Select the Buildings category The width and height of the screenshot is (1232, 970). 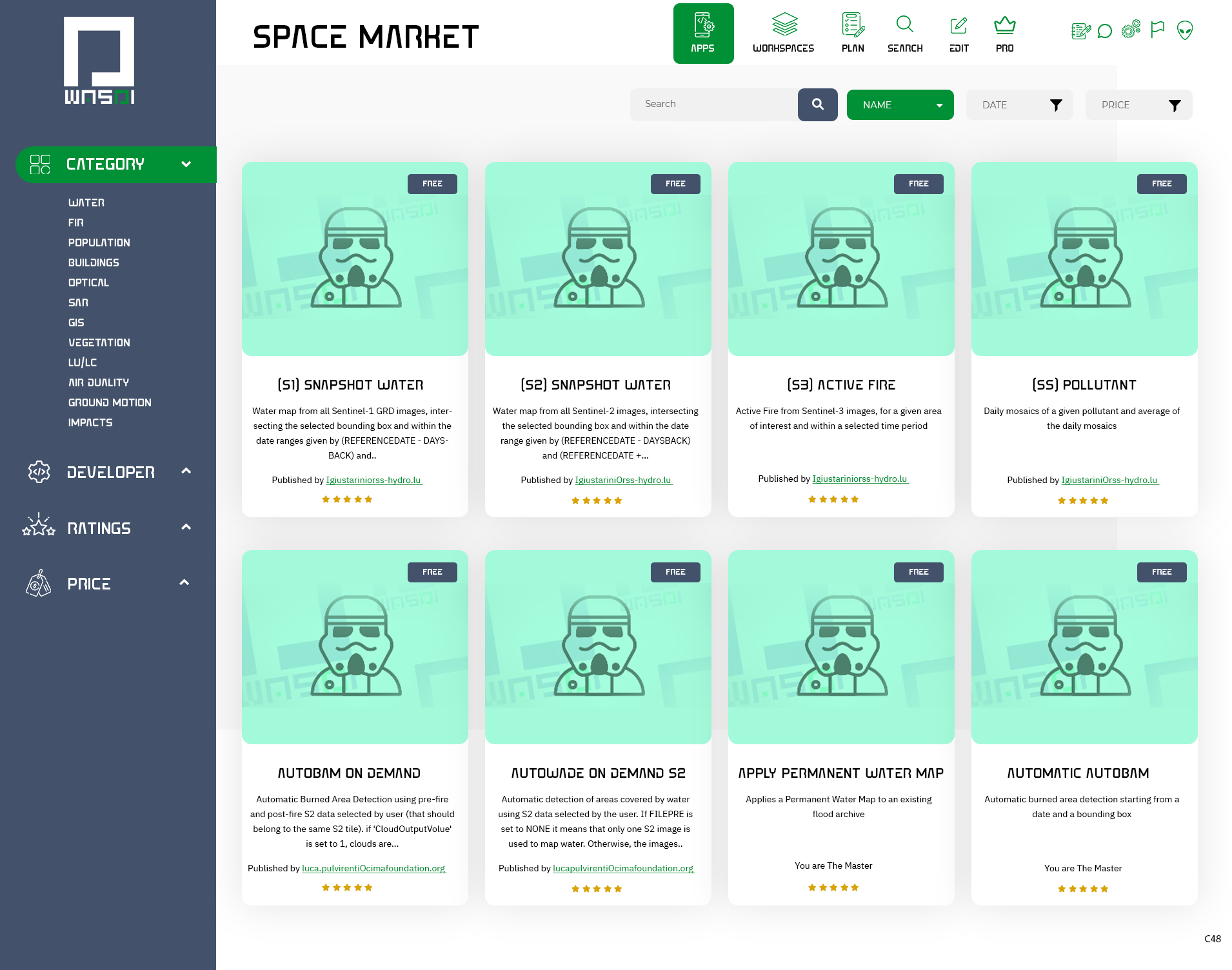tap(94, 262)
